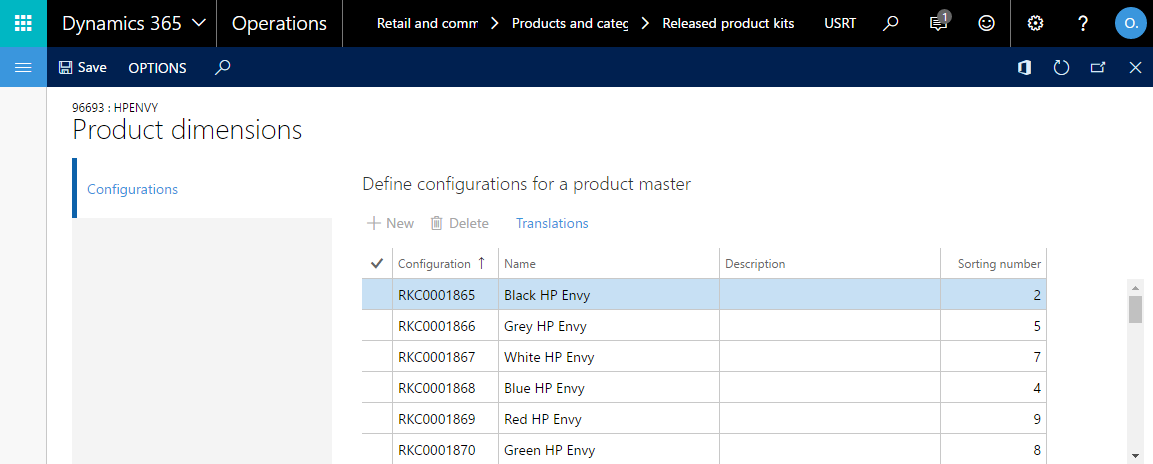Open the OPTIONS menu tab
The height and width of the screenshot is (464, 1153).
click(x=157, y=68)
